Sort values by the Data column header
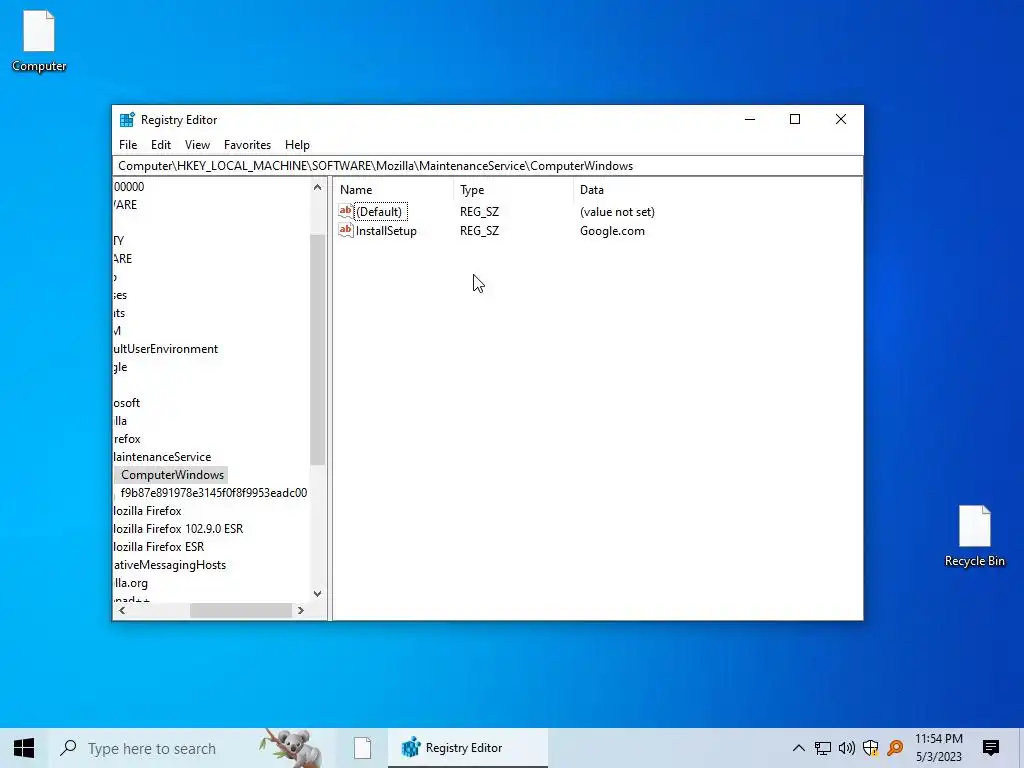Screen dimensions: 1024x768 [716, 190]
